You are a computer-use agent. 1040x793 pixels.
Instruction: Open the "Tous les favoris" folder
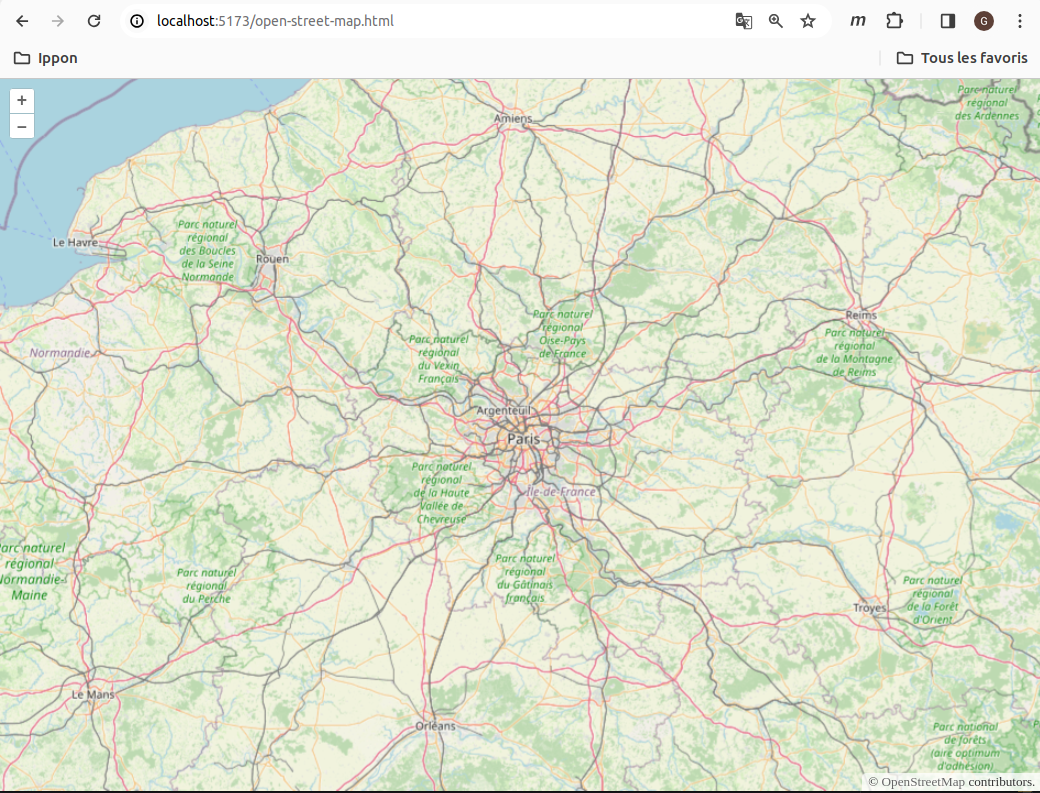tap(963, 58)
